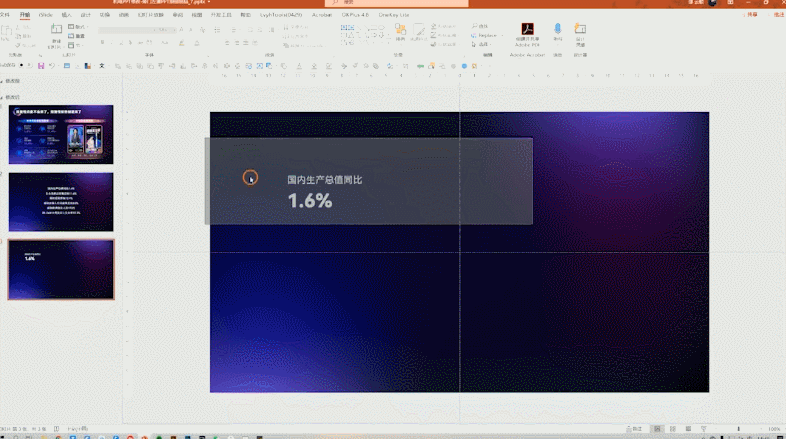Open the iSlide ribbon tab

(x=46, y=15)
